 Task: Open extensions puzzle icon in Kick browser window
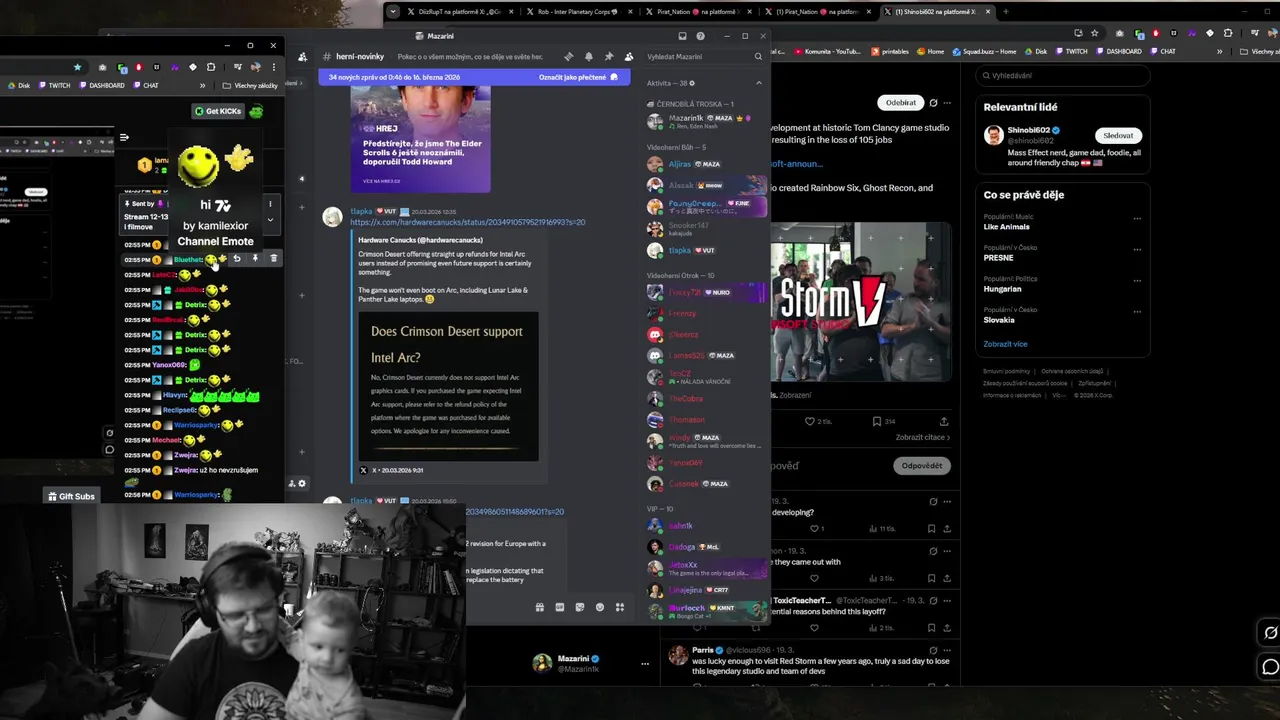[211, 67]
